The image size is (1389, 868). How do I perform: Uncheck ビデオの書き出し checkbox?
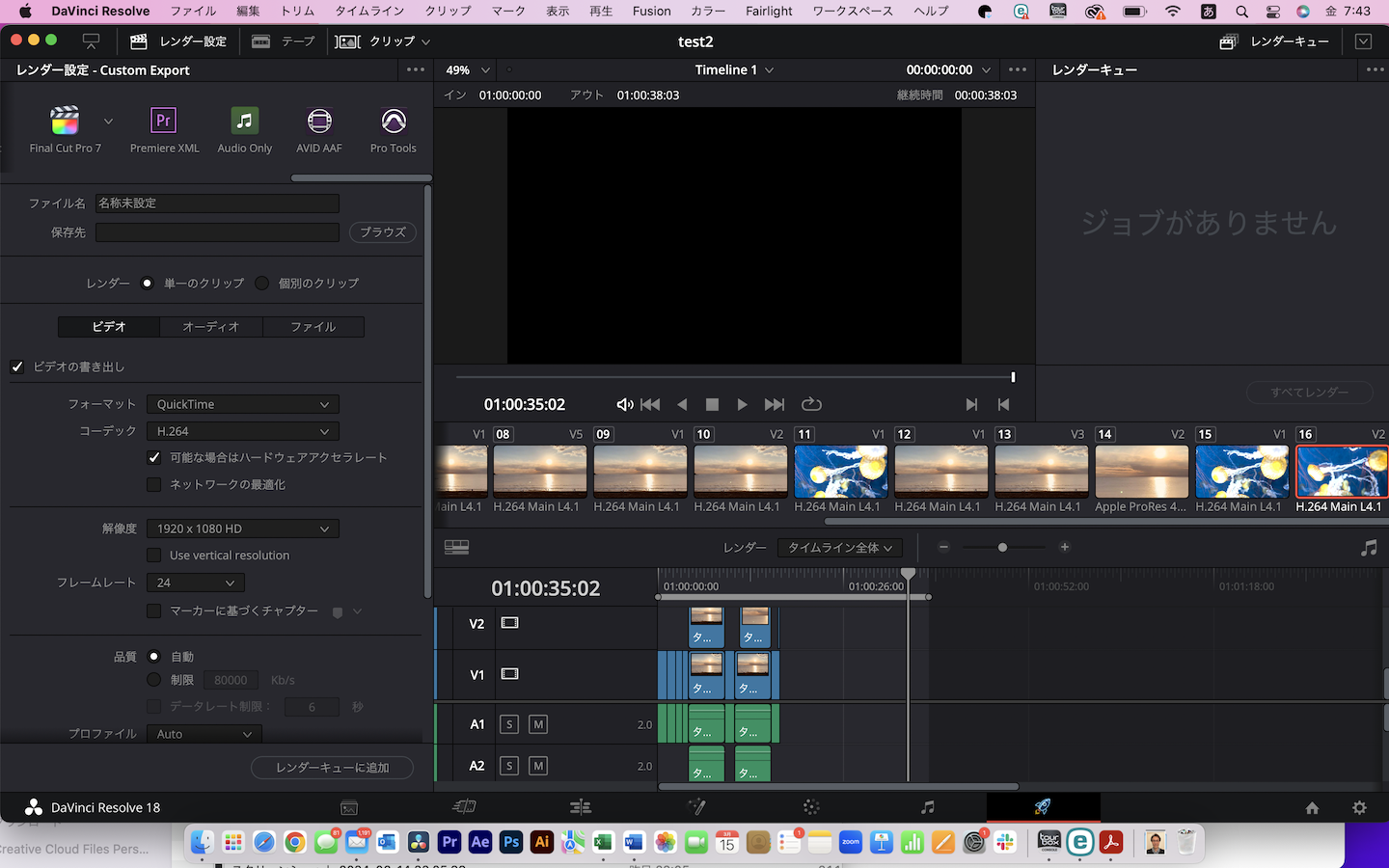click(16, 366)
